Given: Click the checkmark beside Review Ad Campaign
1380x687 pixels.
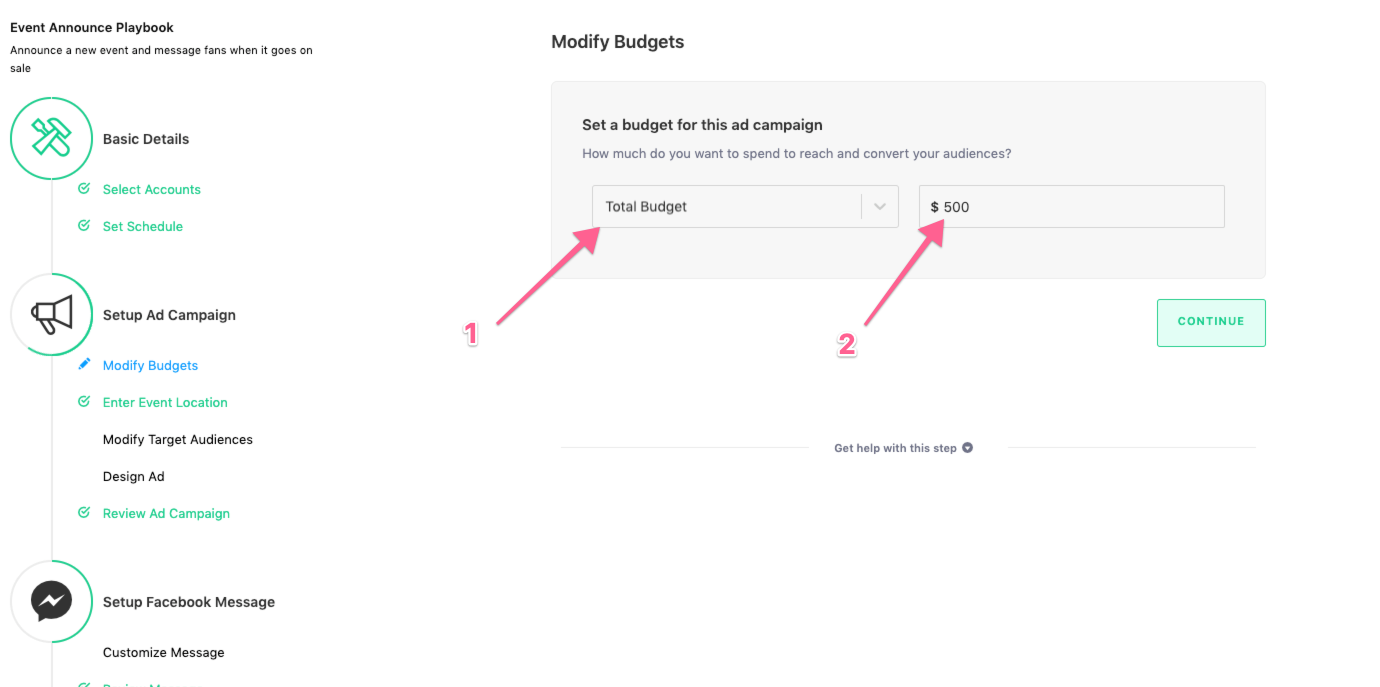Looking at the screenshot, I should pyautogui.click(x=84, y=512).
